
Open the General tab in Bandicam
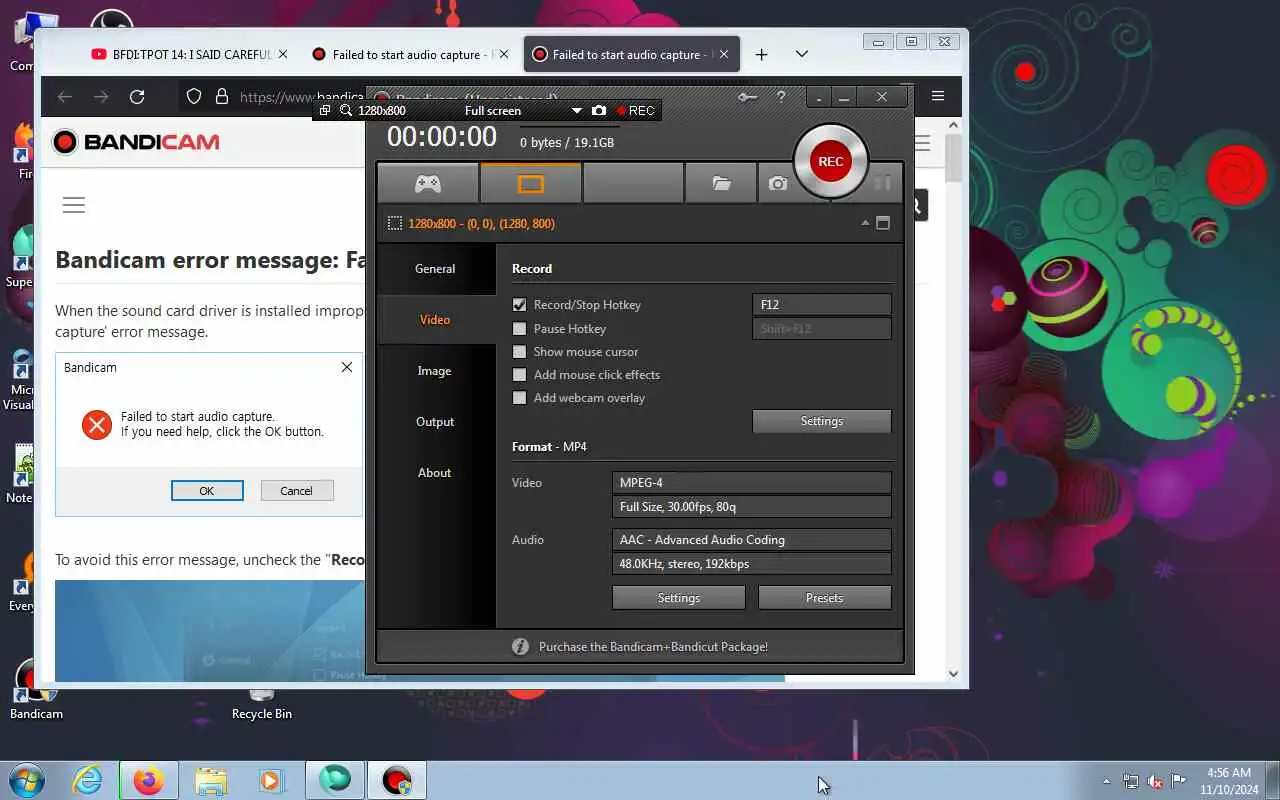click(x=435, y=269)
